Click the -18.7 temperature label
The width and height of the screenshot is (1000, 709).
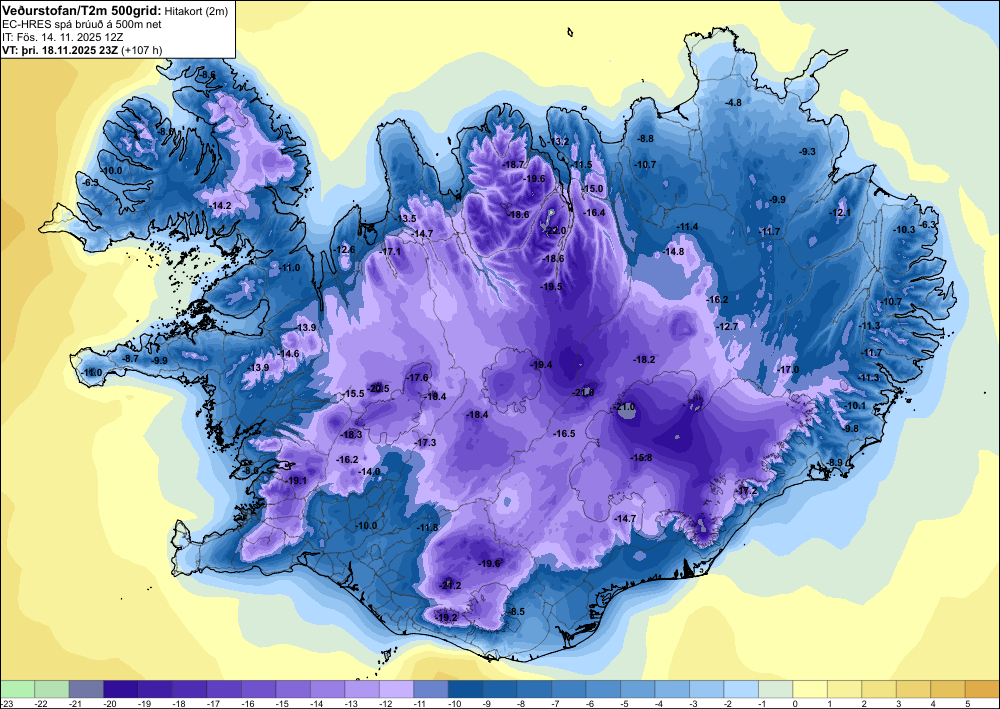(x=513, y=164)
